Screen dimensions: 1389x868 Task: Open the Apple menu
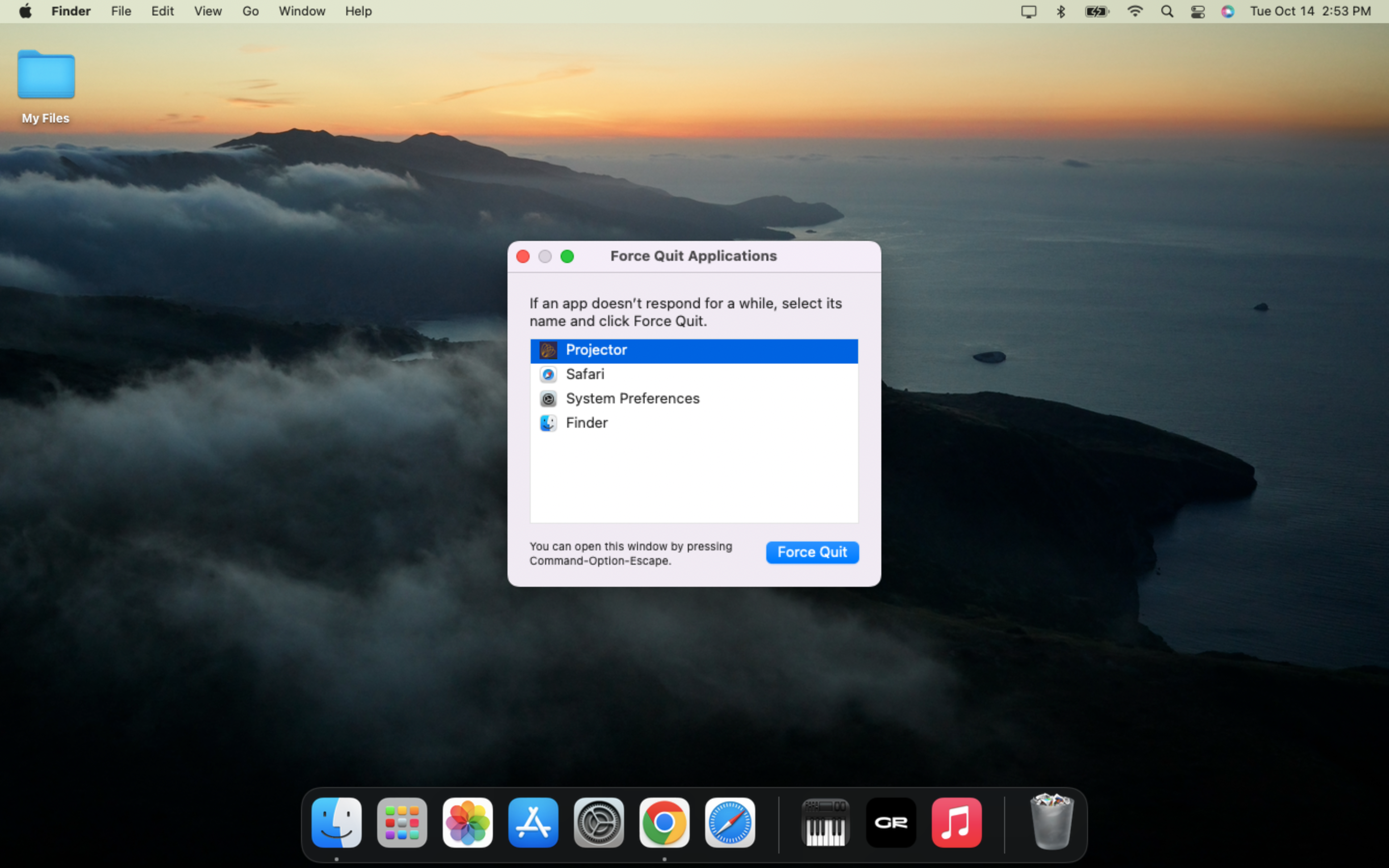point(25,11)
